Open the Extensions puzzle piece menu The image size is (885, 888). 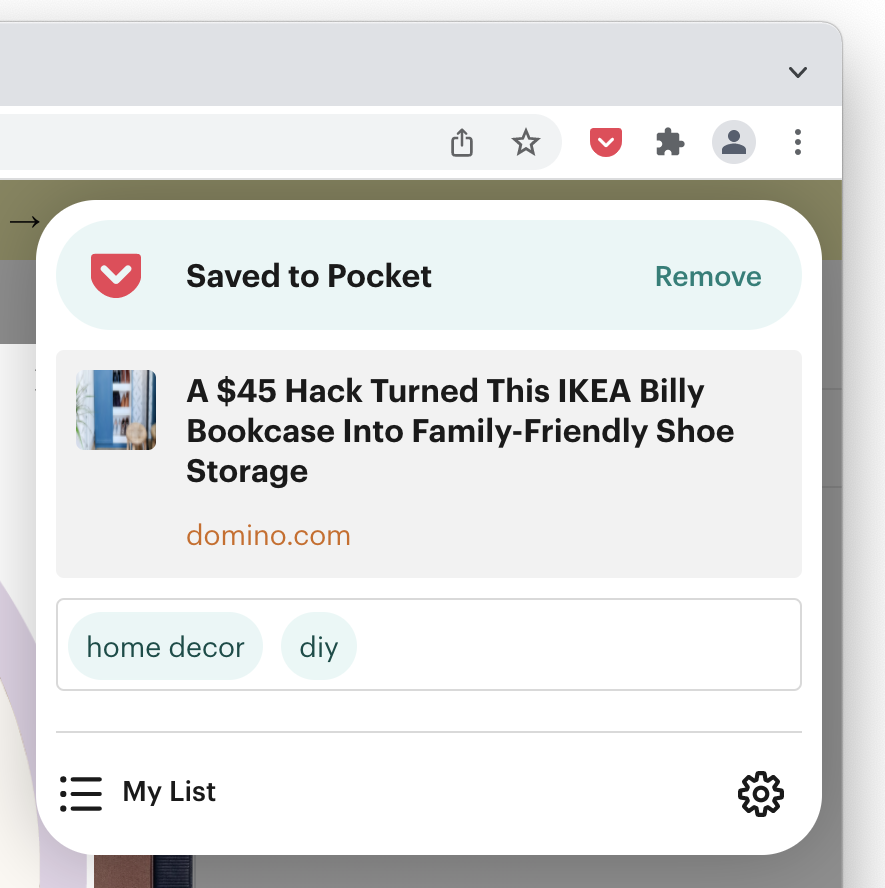[670, 142]
